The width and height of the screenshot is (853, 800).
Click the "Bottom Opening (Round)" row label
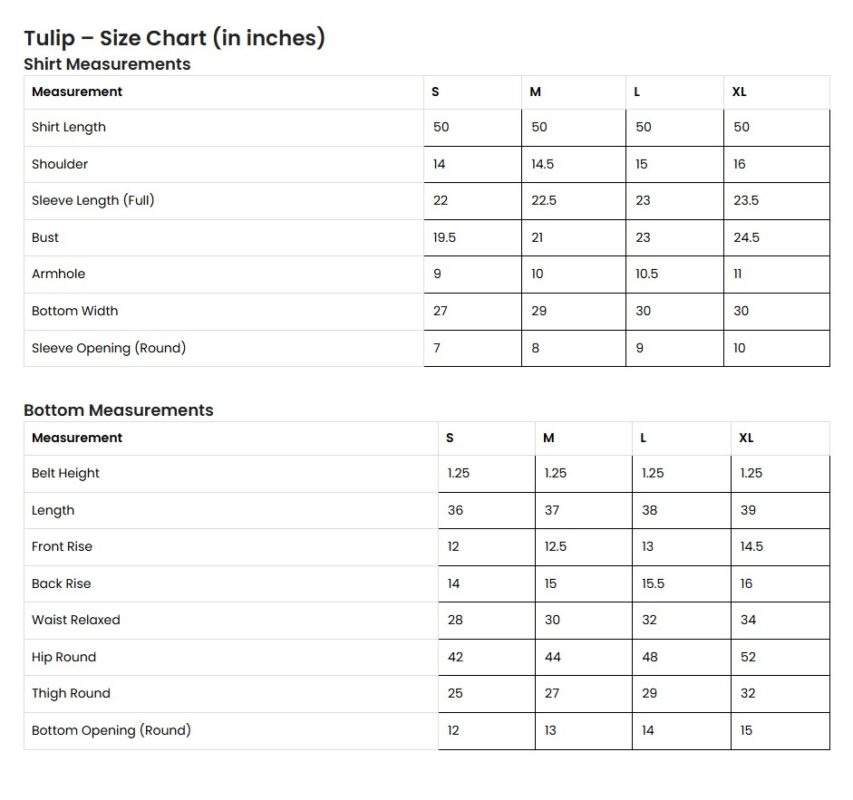111,730
